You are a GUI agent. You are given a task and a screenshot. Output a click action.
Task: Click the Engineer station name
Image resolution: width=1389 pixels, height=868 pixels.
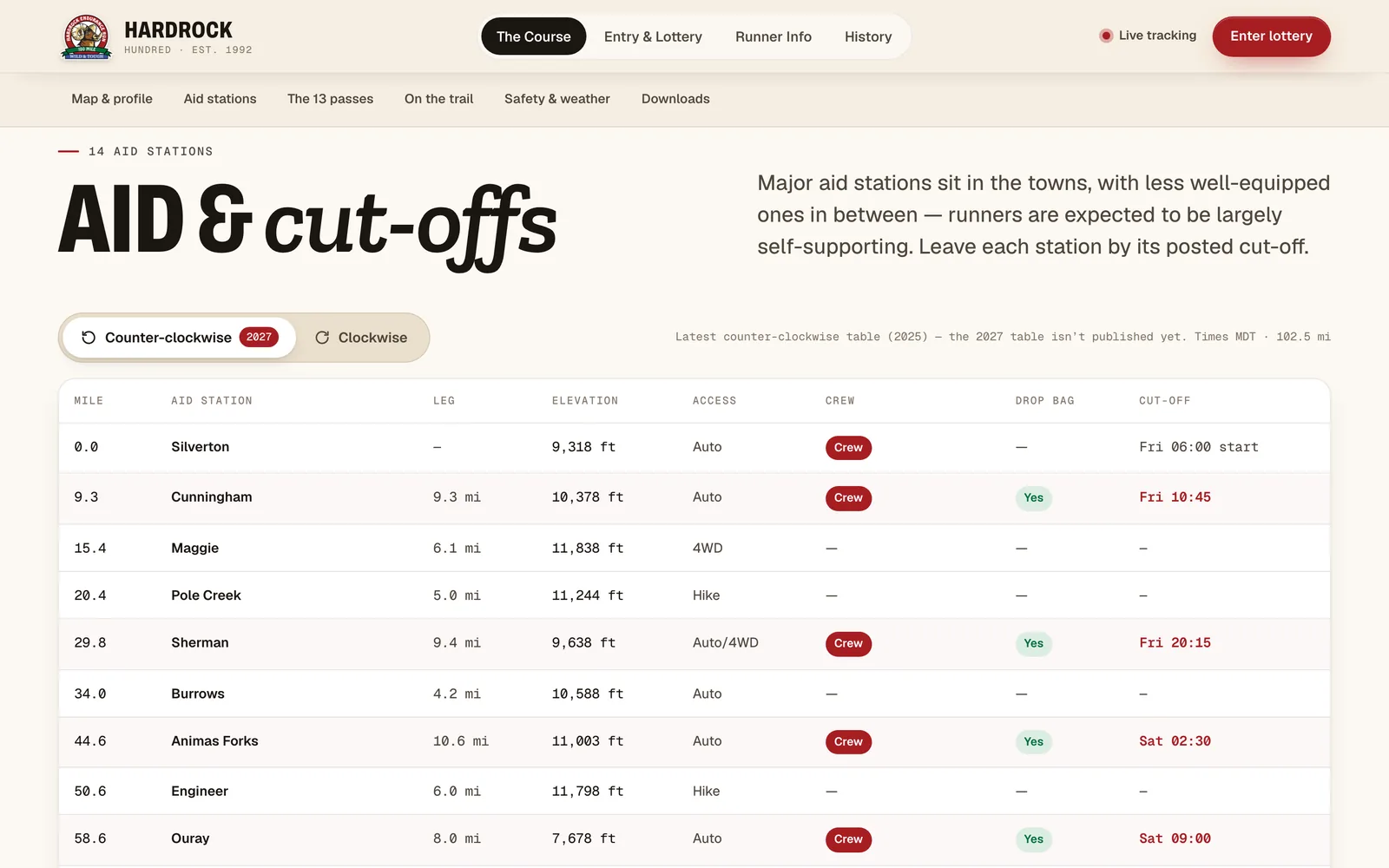pos(200,792)
